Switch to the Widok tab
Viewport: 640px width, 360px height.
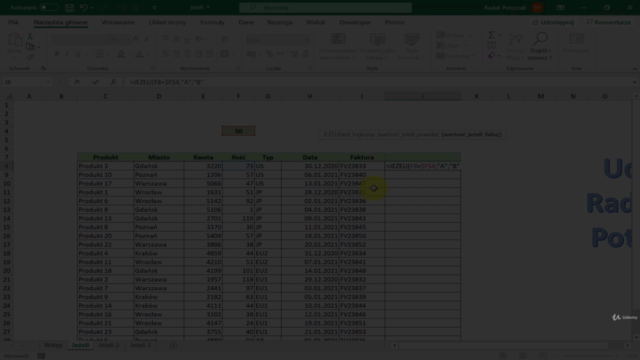coord(316,22)
